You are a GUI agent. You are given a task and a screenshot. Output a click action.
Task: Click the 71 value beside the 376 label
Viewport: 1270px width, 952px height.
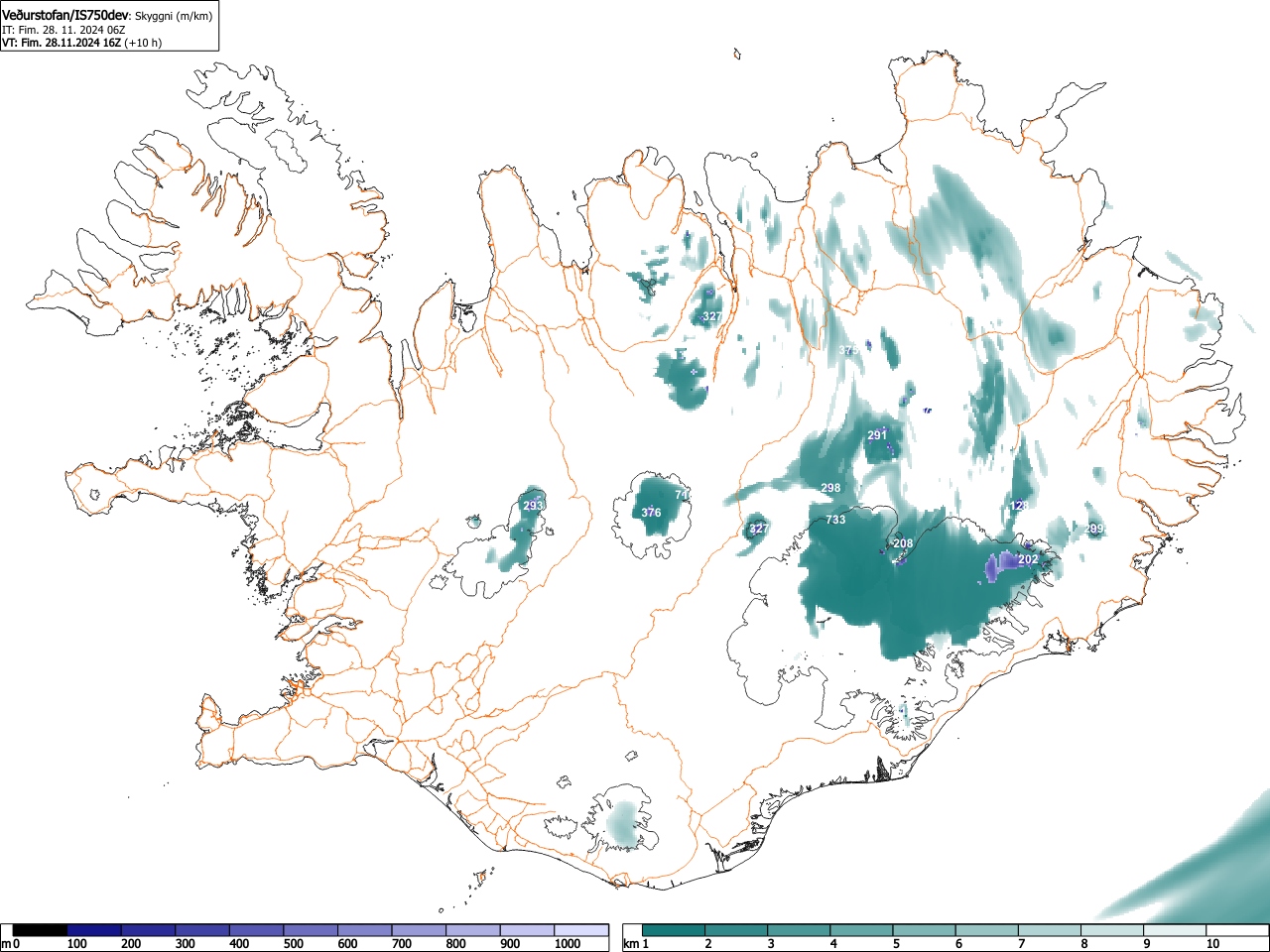pos(682,495)
